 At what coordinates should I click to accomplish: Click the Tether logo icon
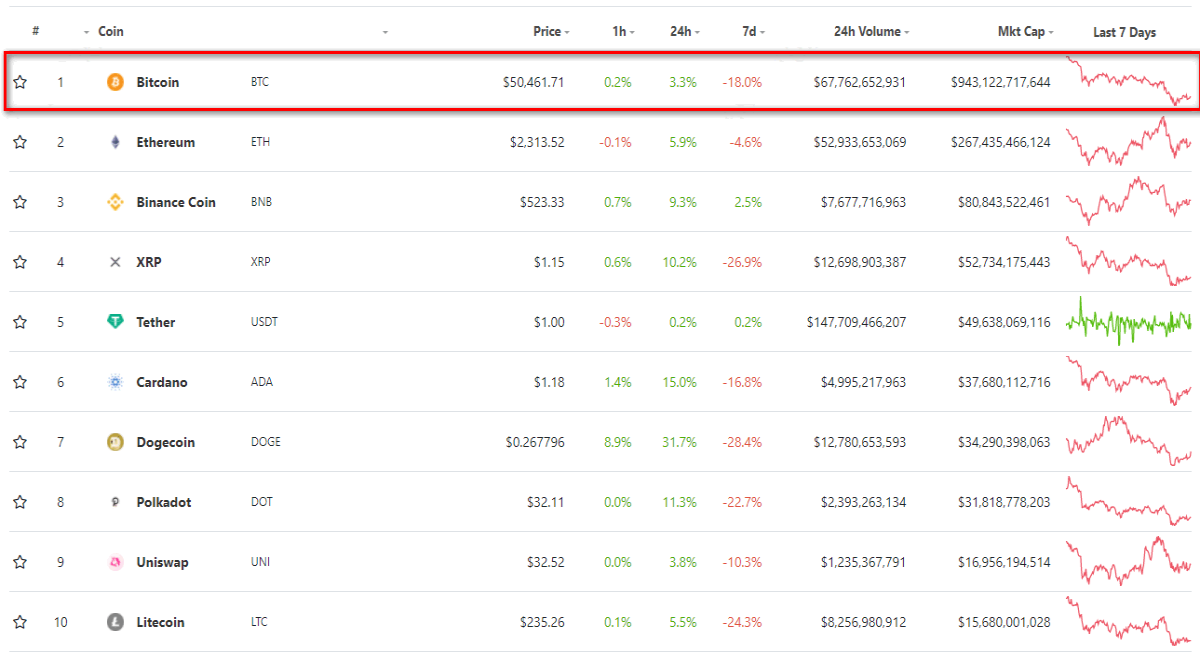pyautogui.click(x=115, y=322)
